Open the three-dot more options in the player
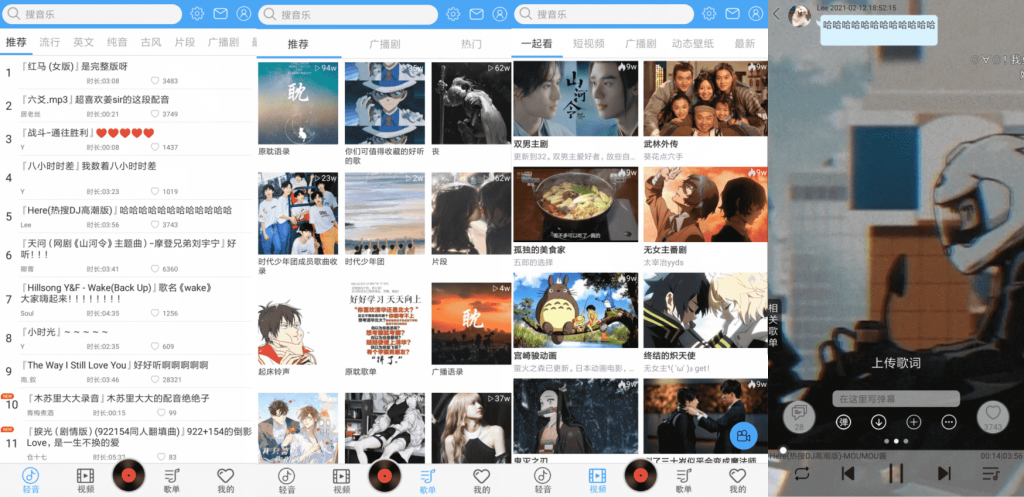1024x497 pixels. (948, 421)
